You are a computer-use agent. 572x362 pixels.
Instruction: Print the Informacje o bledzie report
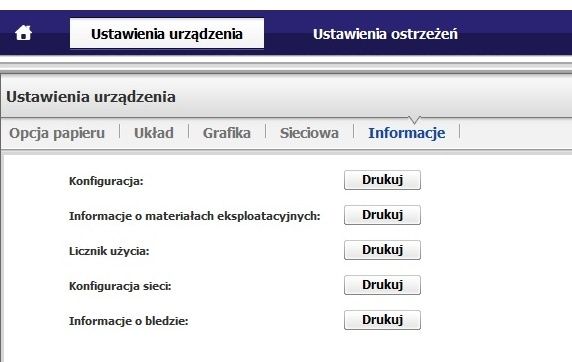[382, 320]
